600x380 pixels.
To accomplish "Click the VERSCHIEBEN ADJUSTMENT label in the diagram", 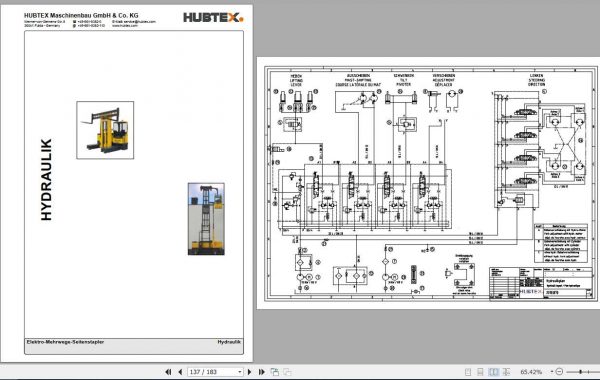I will click(x=443, y=80).
